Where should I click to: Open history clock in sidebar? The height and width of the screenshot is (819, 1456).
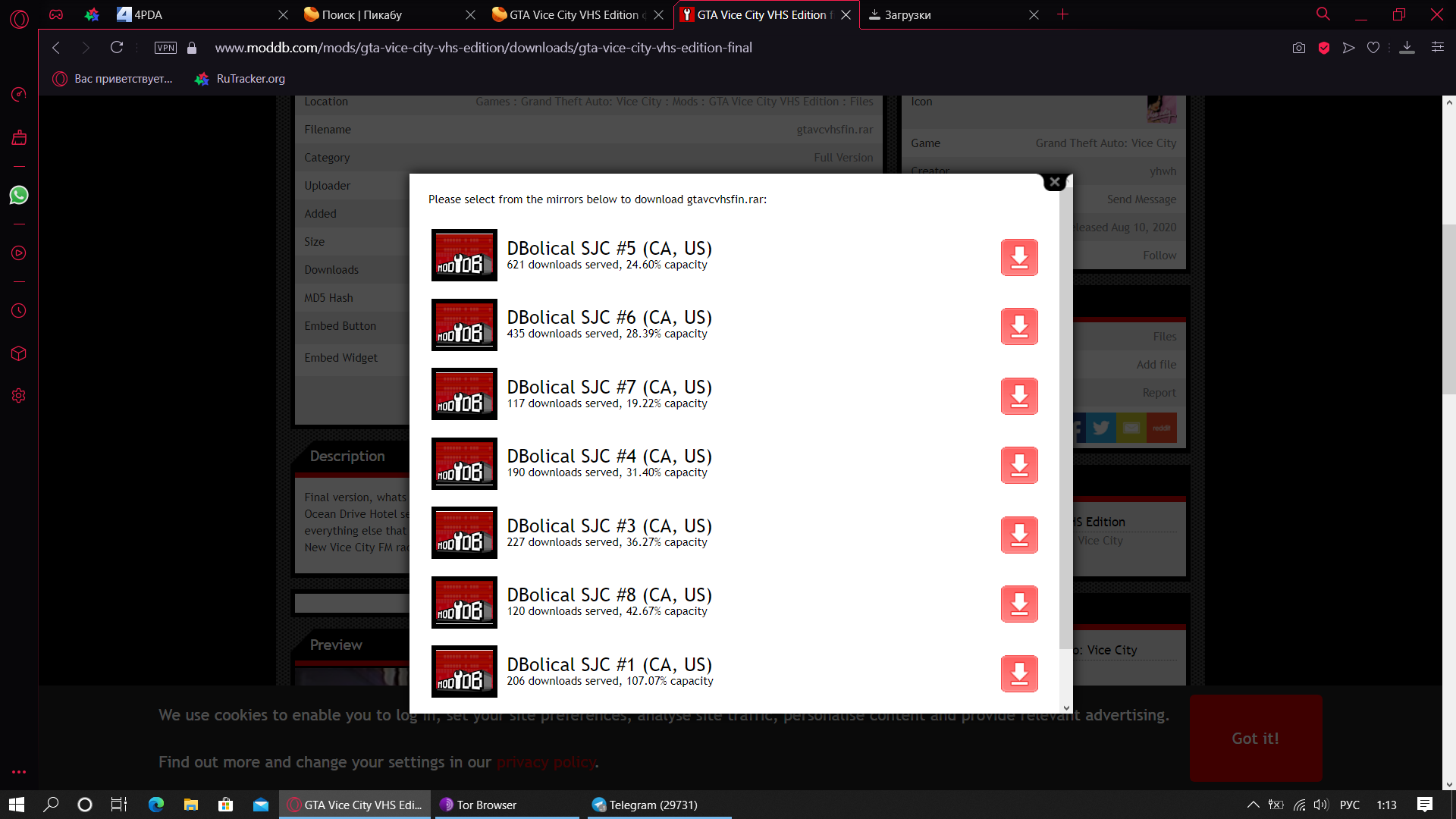(19, 311)
